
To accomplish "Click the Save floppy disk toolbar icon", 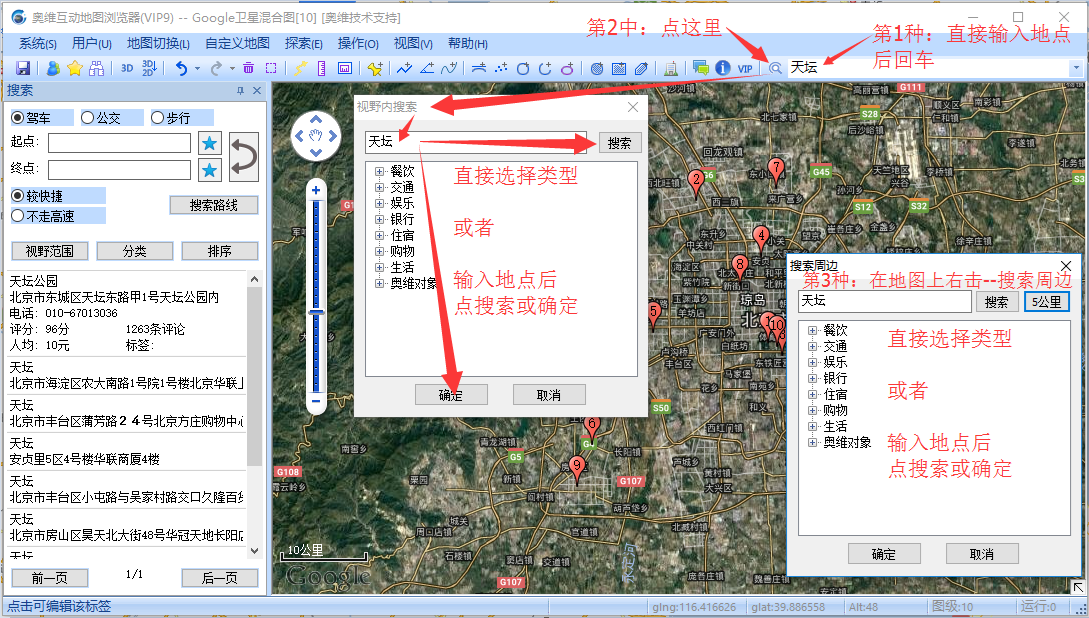I will click(x=23, y=68).
